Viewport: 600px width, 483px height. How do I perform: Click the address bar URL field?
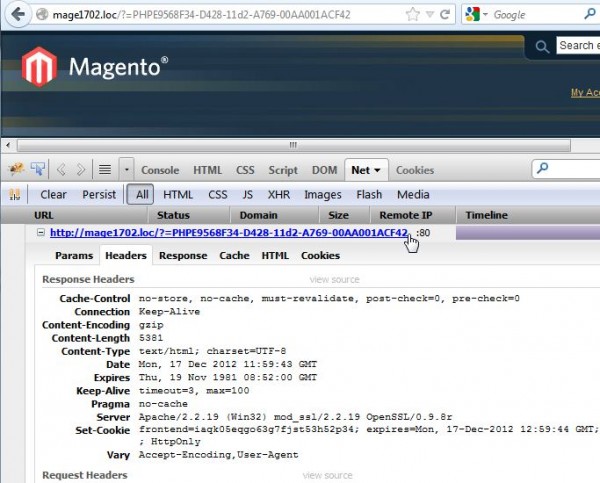228,15
